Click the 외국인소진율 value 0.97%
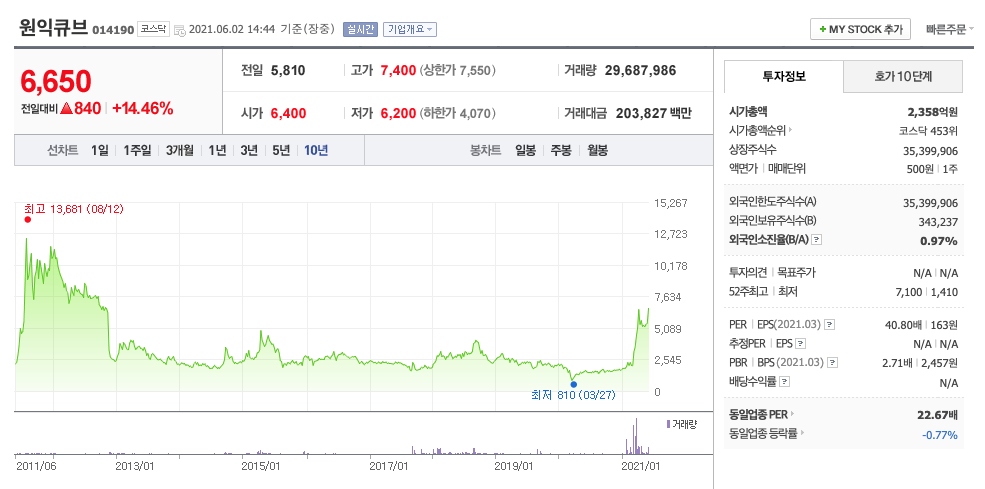Image resolution: width=985 pixels, height=489 pixels. click(x=939, y=241)
